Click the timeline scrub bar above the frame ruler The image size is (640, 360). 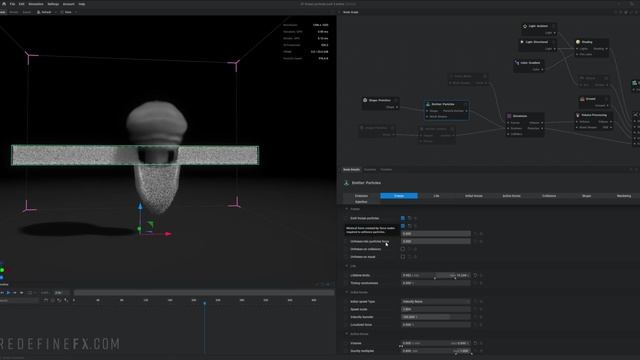[x=204, y=293]
